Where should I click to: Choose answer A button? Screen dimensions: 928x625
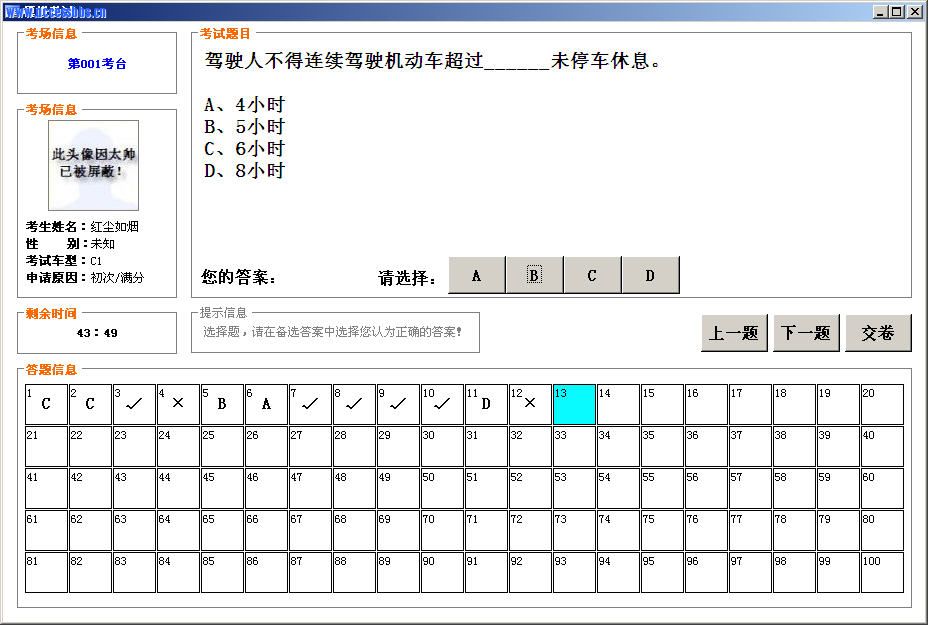(477, 275)
